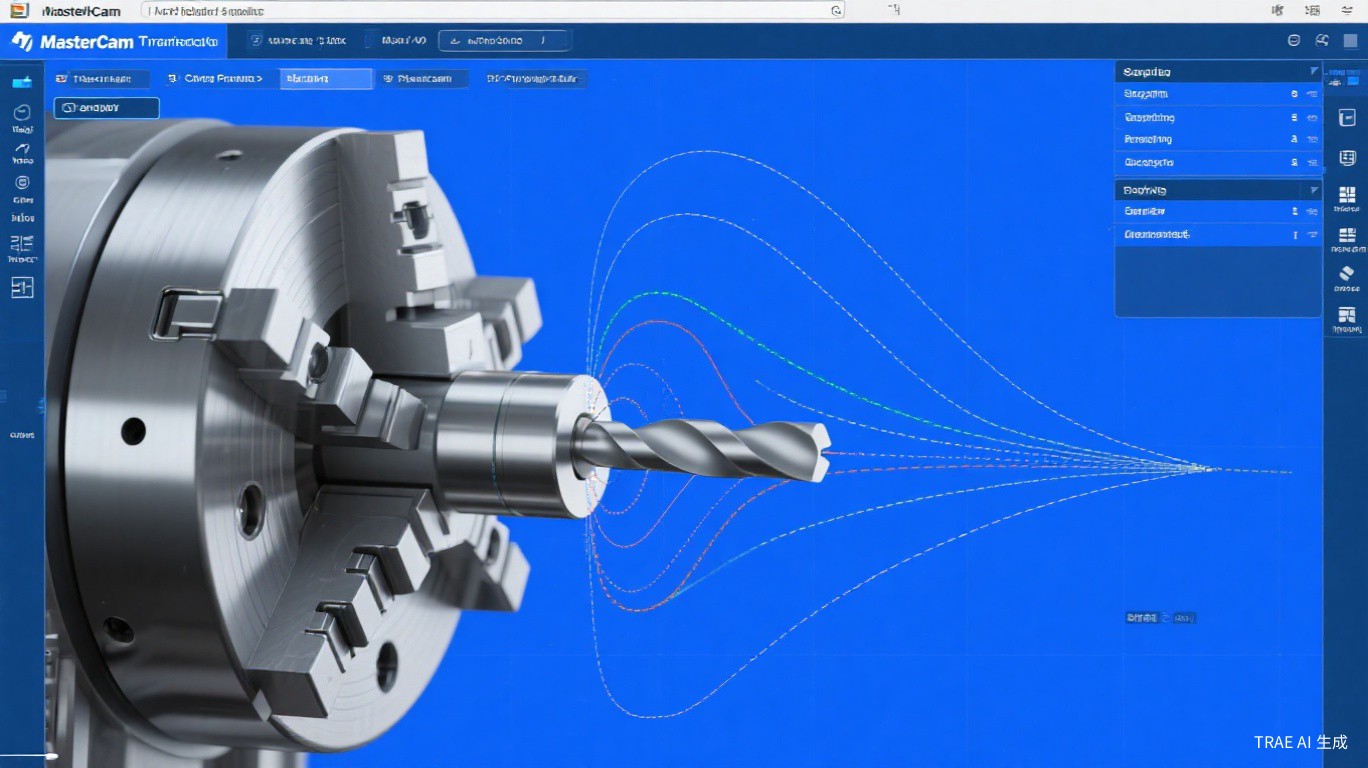The width and height of the screenshot is (1368, 768).
Task: Open the fourth tab with the small icon
Action: click(x=424, y=78)
